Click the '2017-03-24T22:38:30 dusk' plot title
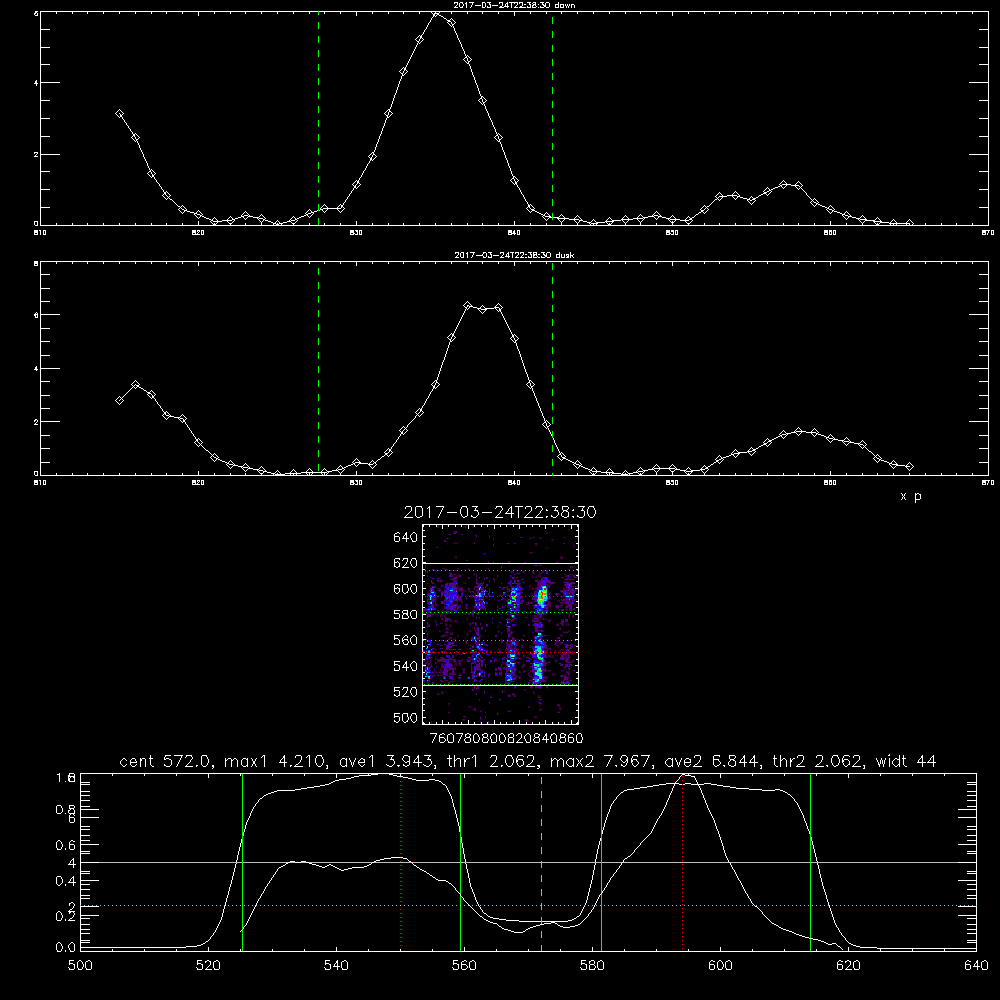This screenshot has height=1000, width=1000. coord(514,255)
